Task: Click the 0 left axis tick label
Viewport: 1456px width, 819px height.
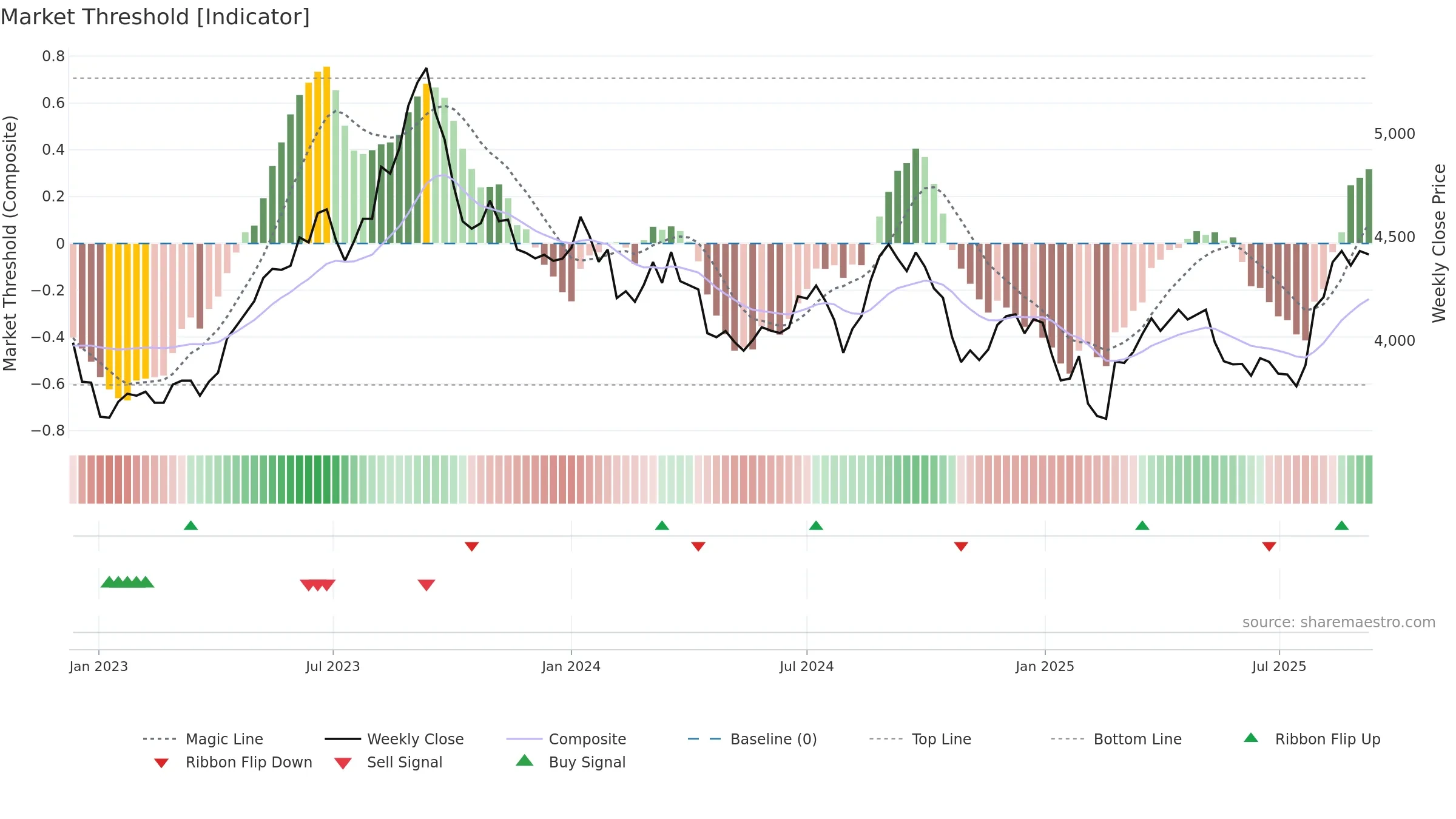Action: click(60, 244)
